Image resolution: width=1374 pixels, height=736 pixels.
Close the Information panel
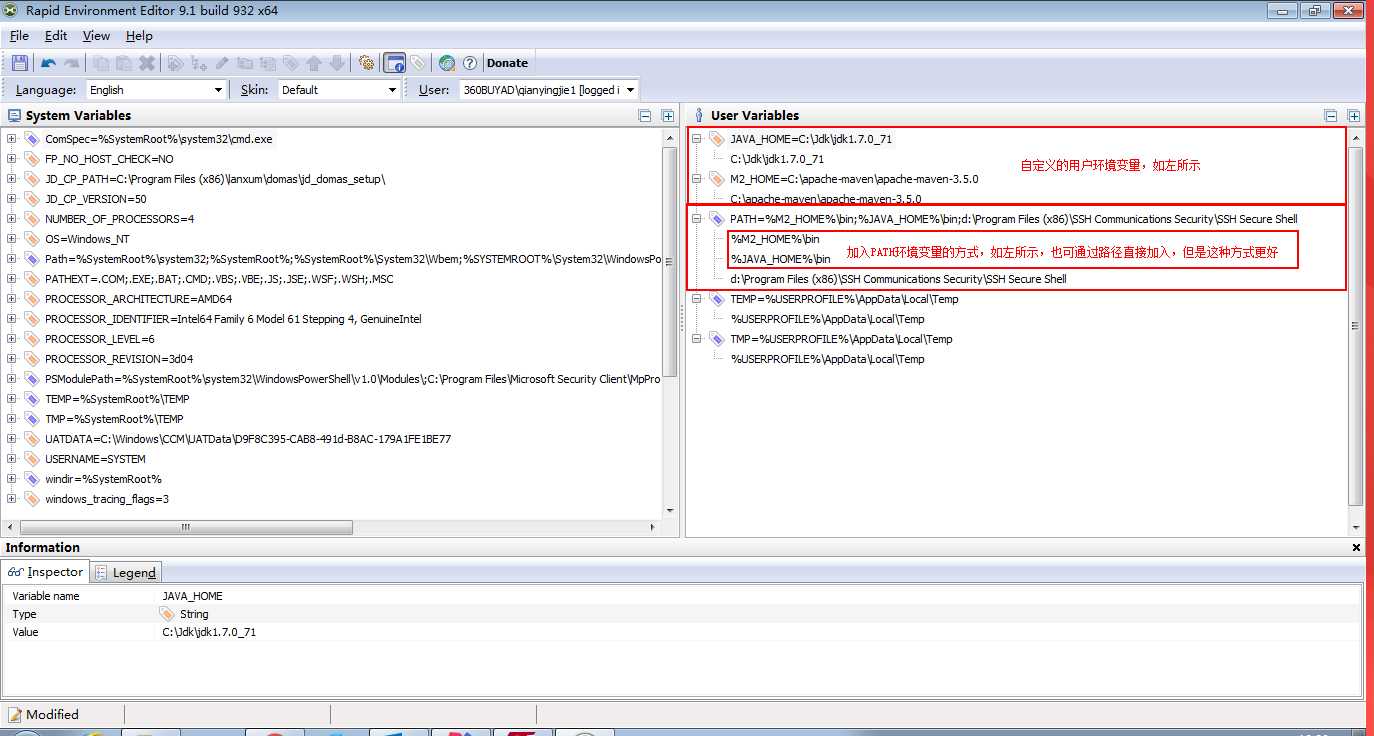(1357, 548)
